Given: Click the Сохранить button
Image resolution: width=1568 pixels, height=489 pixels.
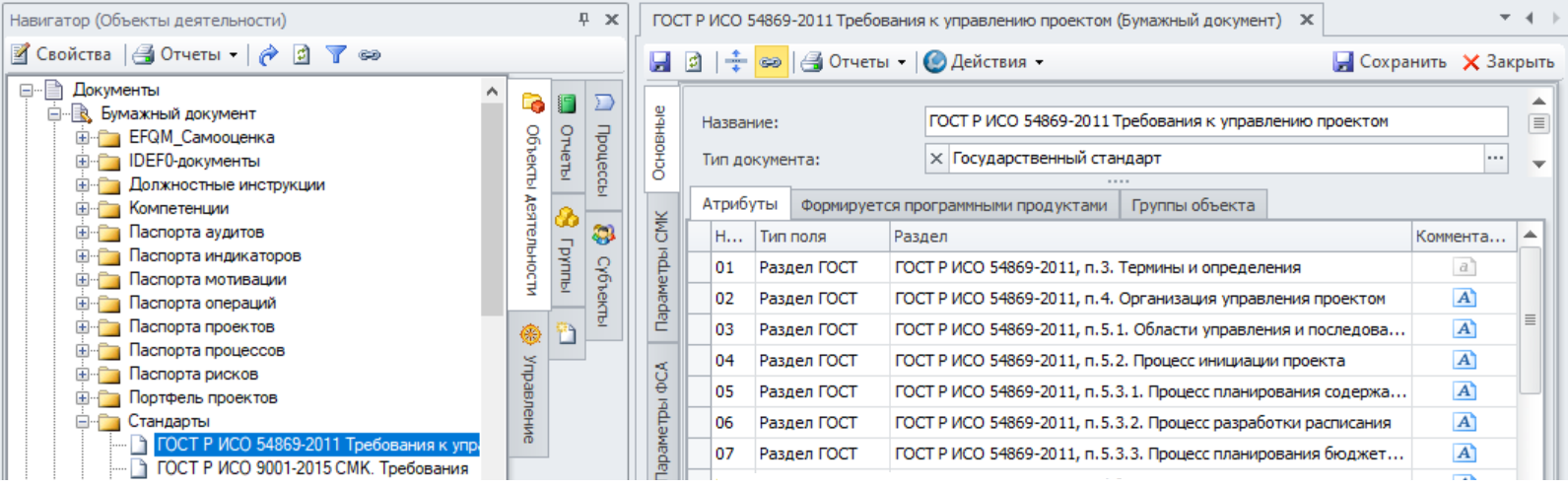Looking at the screenshot, I should tap(1390, 62).
